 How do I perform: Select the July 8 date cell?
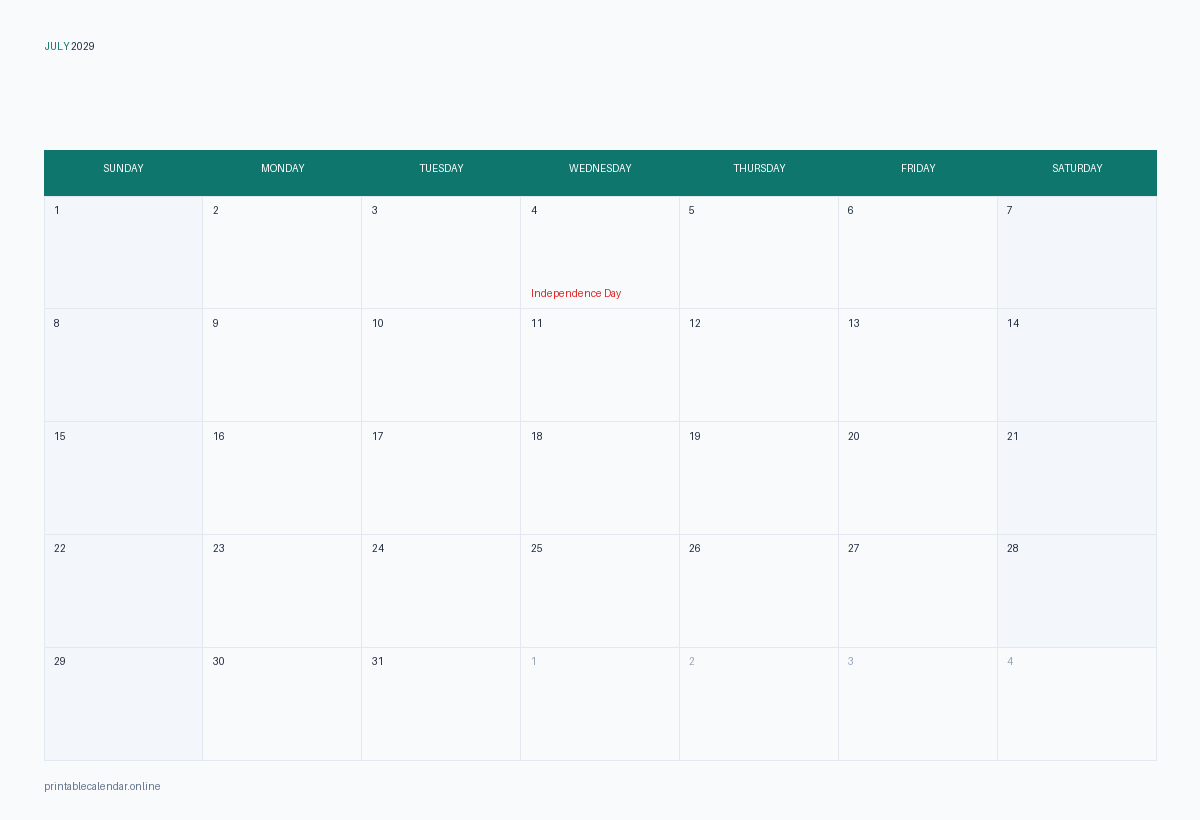pyautogui.click(x=123, y=365)
